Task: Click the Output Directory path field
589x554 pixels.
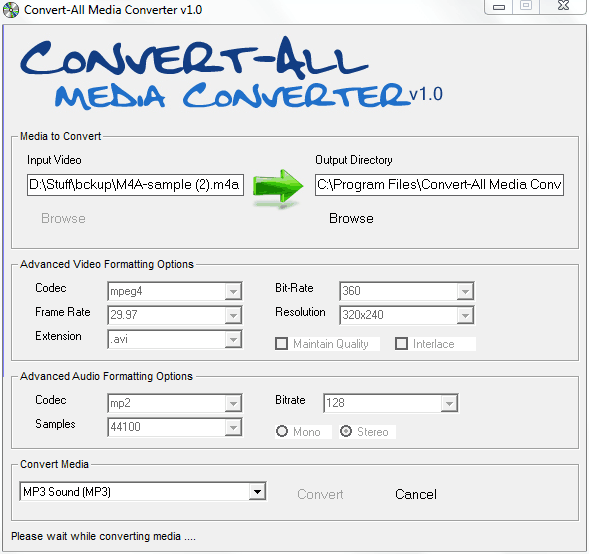Action: click(x=439, y=184)
